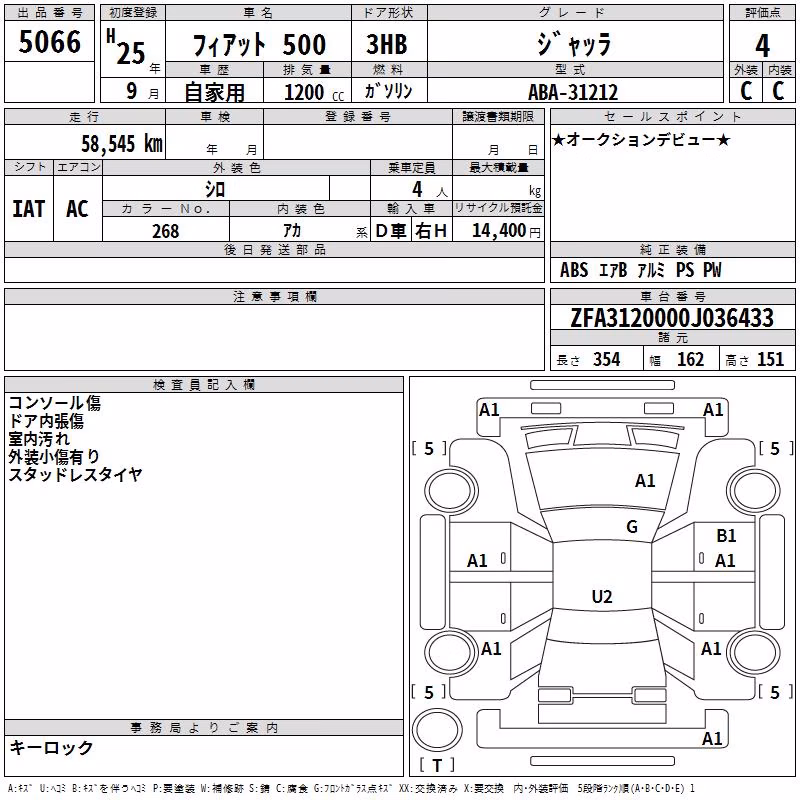Click the rear-right wheel circle
This screenshot has width=800, height=800.
point(754,653)
